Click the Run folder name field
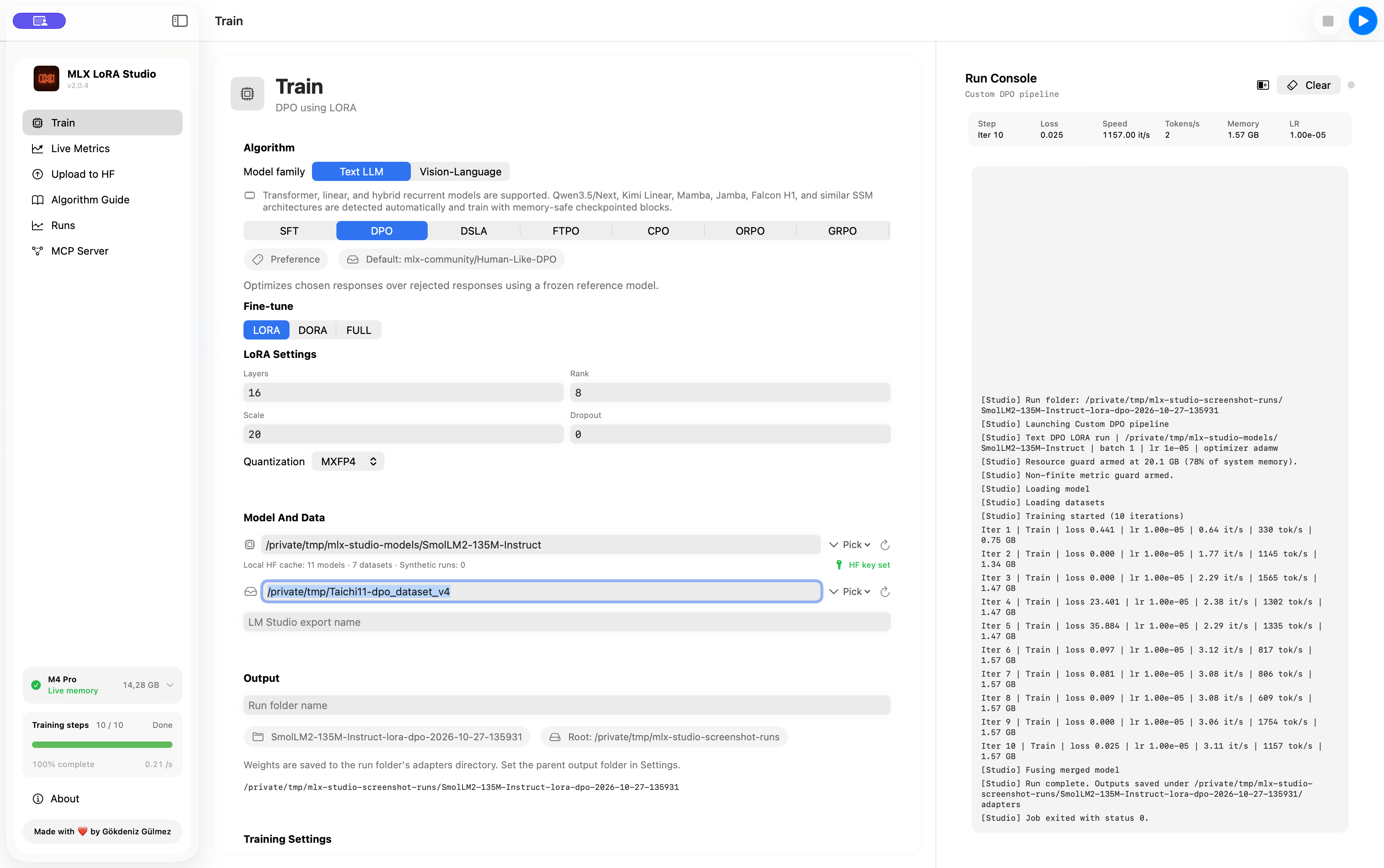Viewport: 1384px width, 868px height. point(567,705)
